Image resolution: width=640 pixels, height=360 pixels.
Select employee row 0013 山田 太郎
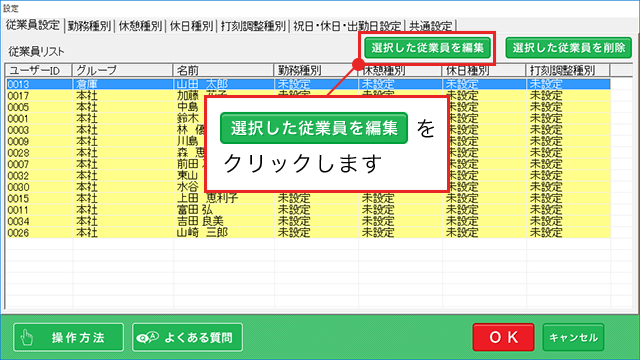click(x=308, y=84)
